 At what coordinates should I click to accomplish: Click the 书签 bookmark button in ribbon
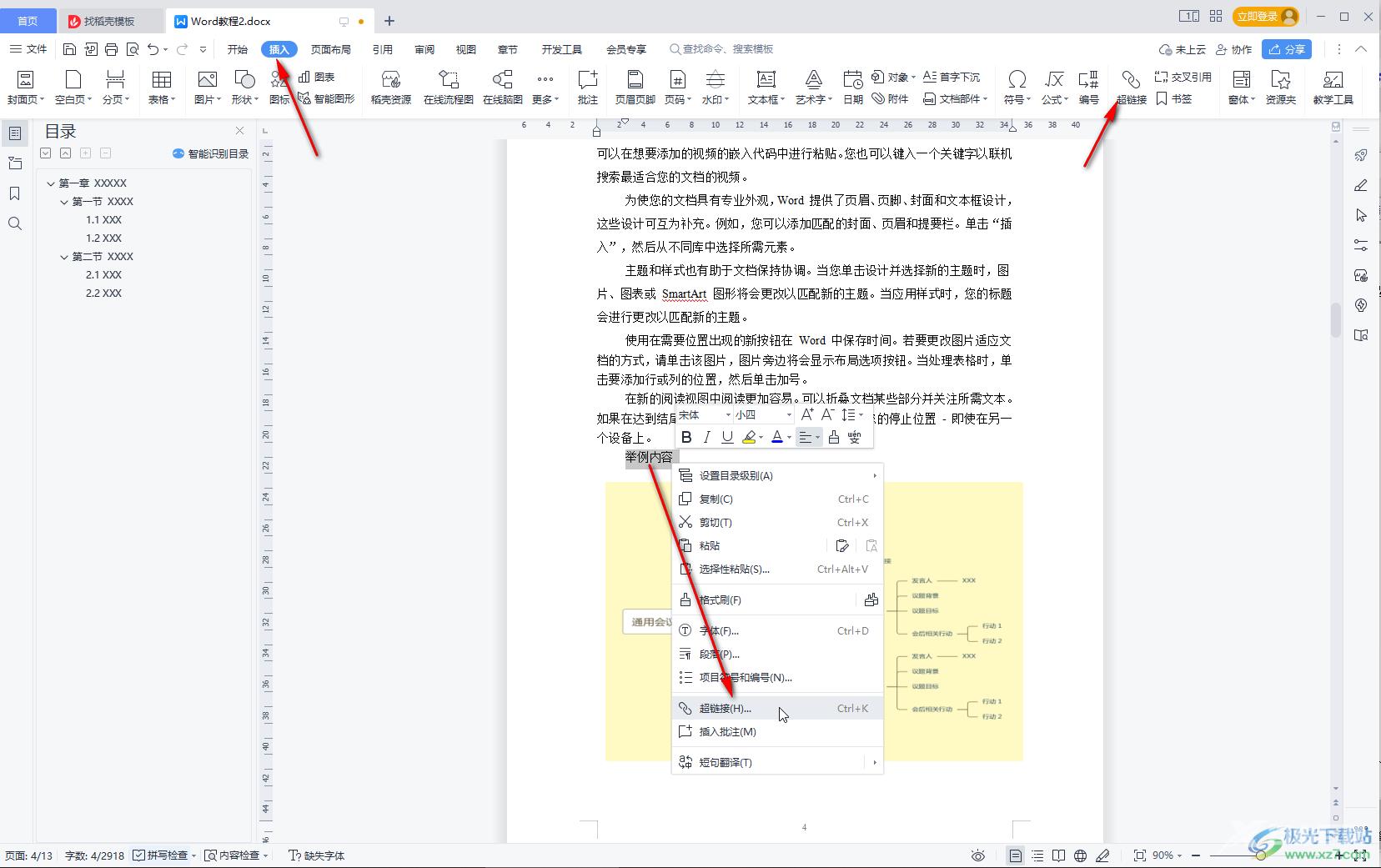1174,98
